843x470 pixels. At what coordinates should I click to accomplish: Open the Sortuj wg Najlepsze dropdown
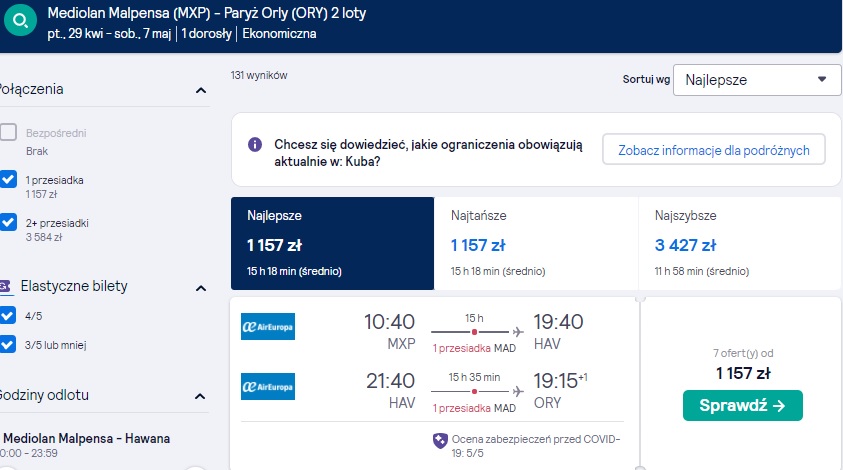pos(757,80)
